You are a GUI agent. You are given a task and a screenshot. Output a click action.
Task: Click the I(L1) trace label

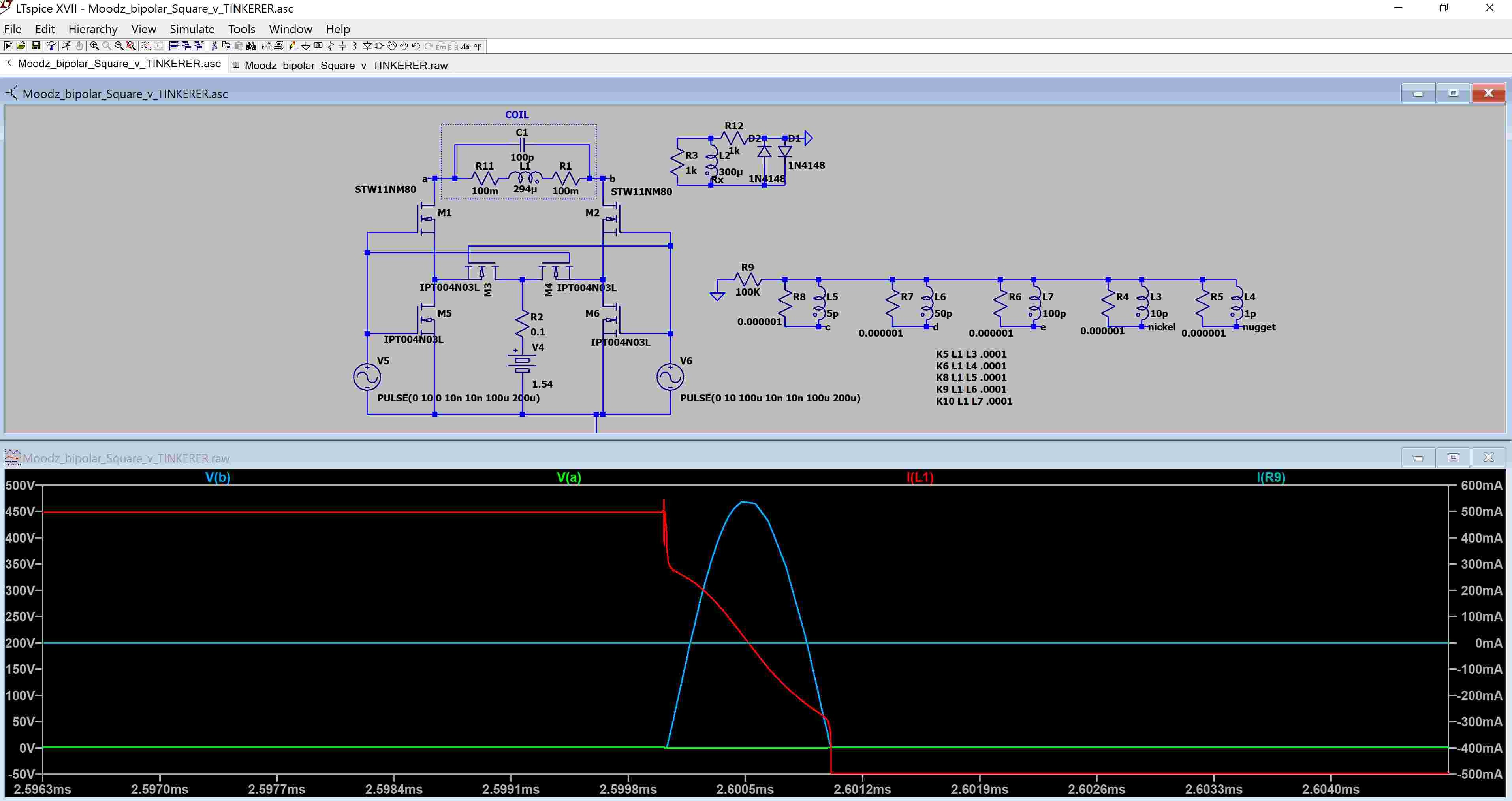pyautogui.click(x=920, y=477)
